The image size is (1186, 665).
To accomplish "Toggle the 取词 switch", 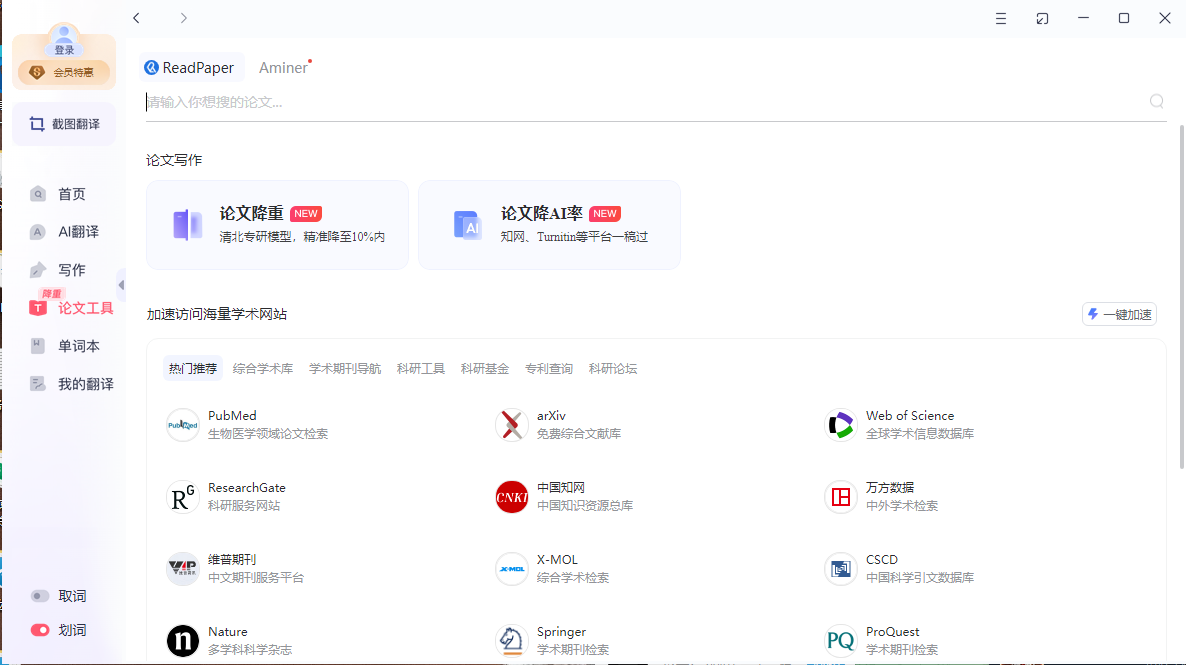I will click(x=40, y=596).
